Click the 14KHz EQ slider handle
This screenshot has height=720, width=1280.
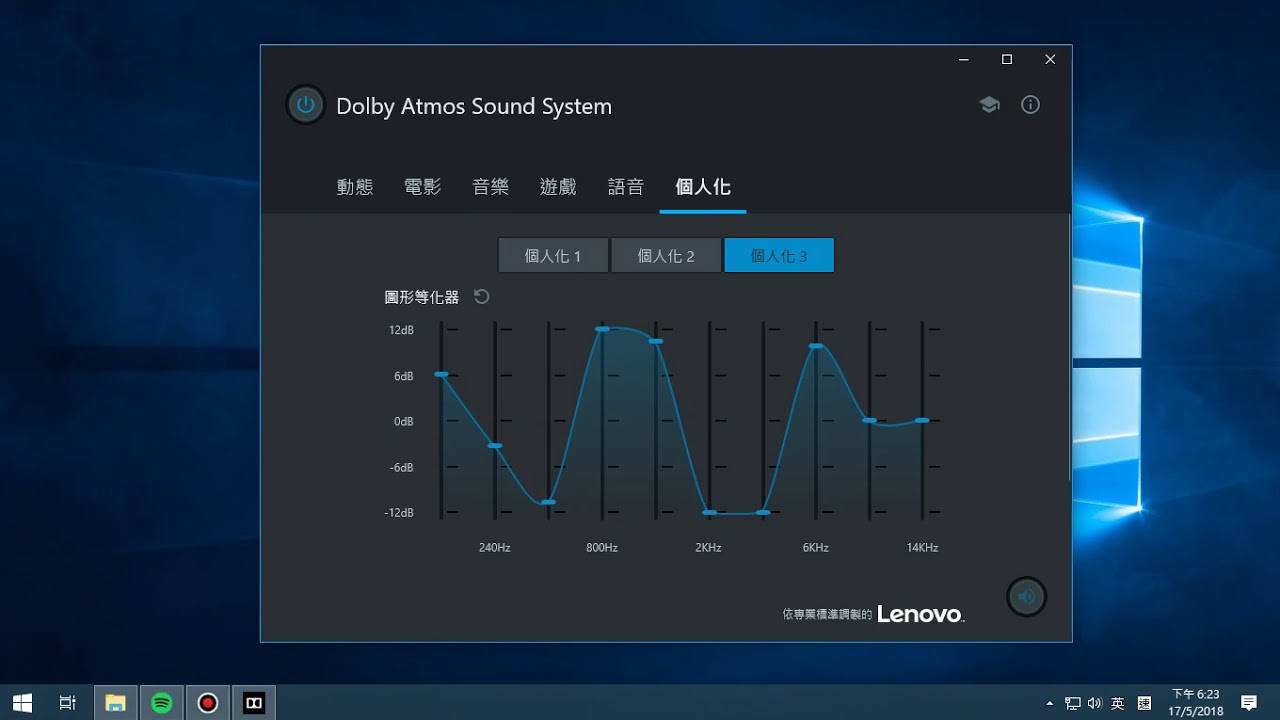pyautogui.click(x=922, y=420)
